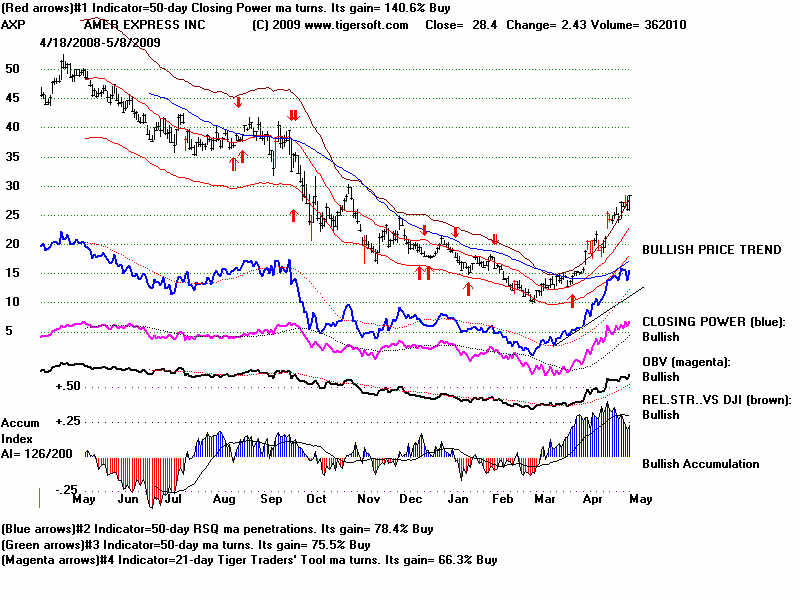
Task: Click the red down arrow in early December
Action: click(x=425, y=230)
